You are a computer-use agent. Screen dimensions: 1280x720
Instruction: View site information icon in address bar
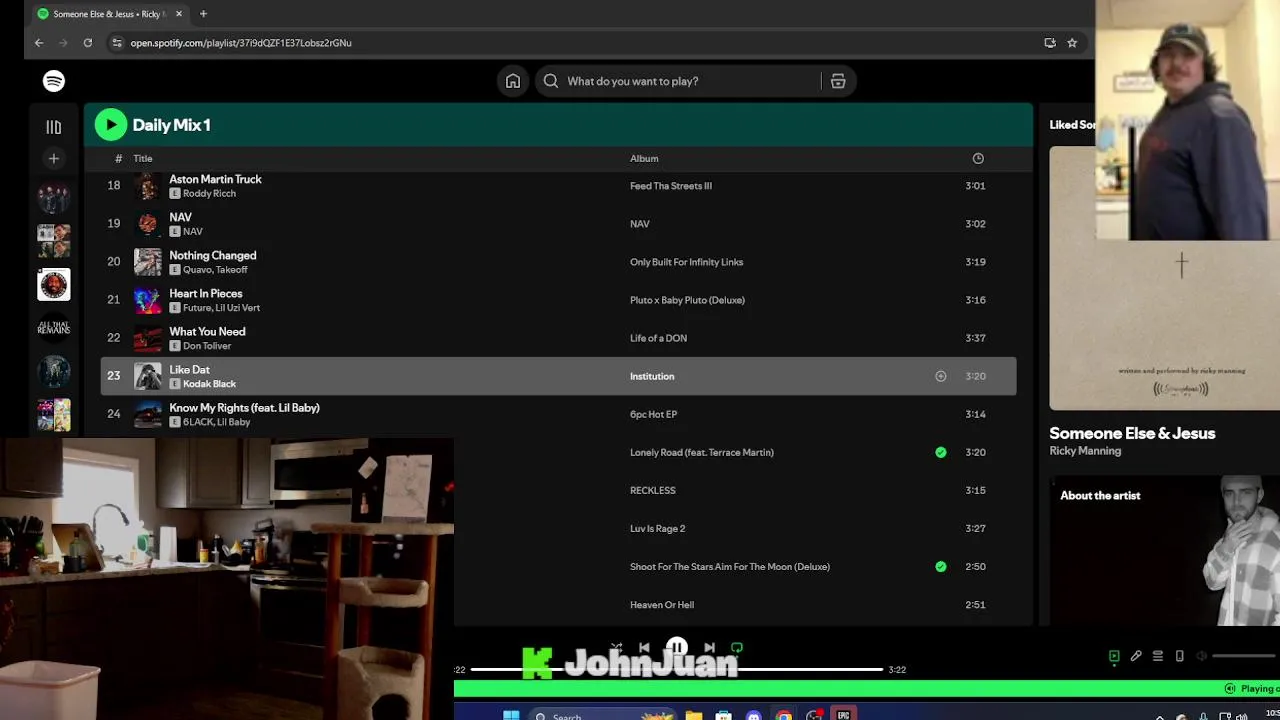[117, 43]
